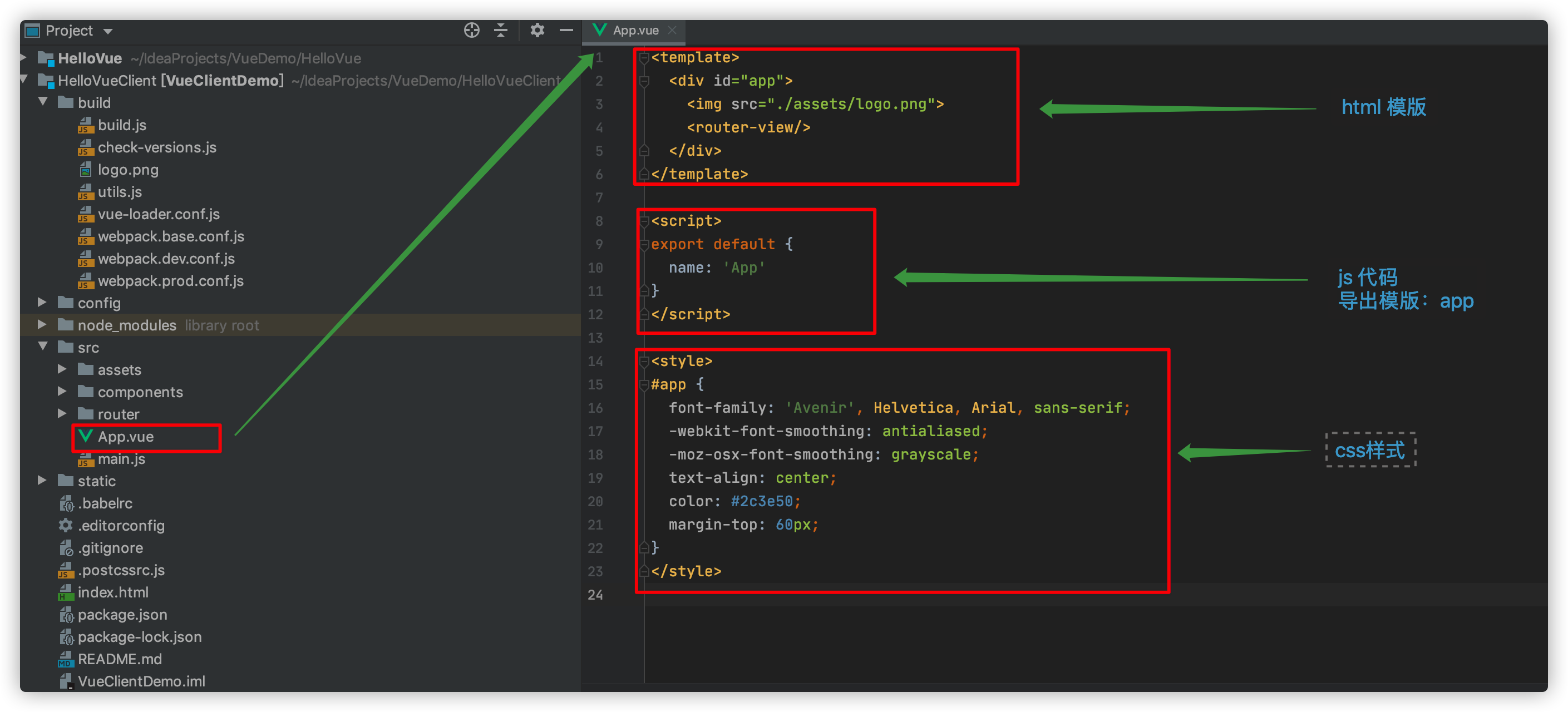Click the locate/scroll-from-source target icon
The width and height of the screenshot is (1568, 712).
[472, 30]
